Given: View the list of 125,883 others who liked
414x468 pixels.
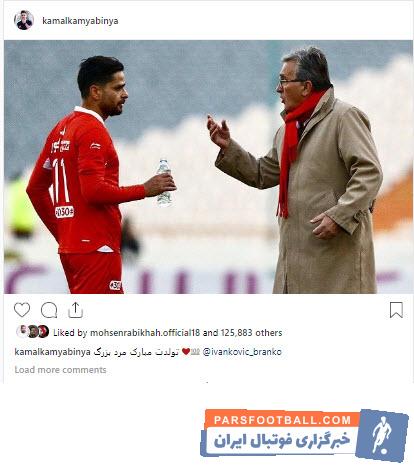Looking at the screenshot, I should pos(251,333).
